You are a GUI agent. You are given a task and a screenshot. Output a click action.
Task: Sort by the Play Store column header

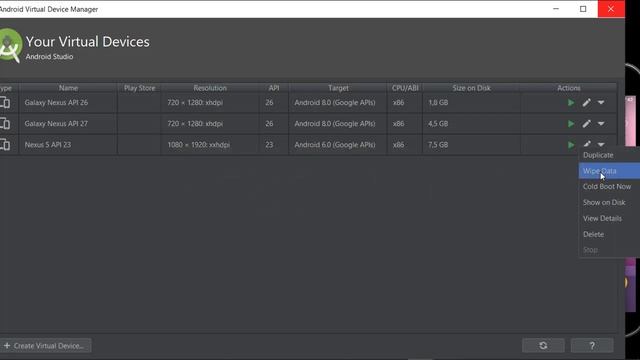(x=140, y=88)
